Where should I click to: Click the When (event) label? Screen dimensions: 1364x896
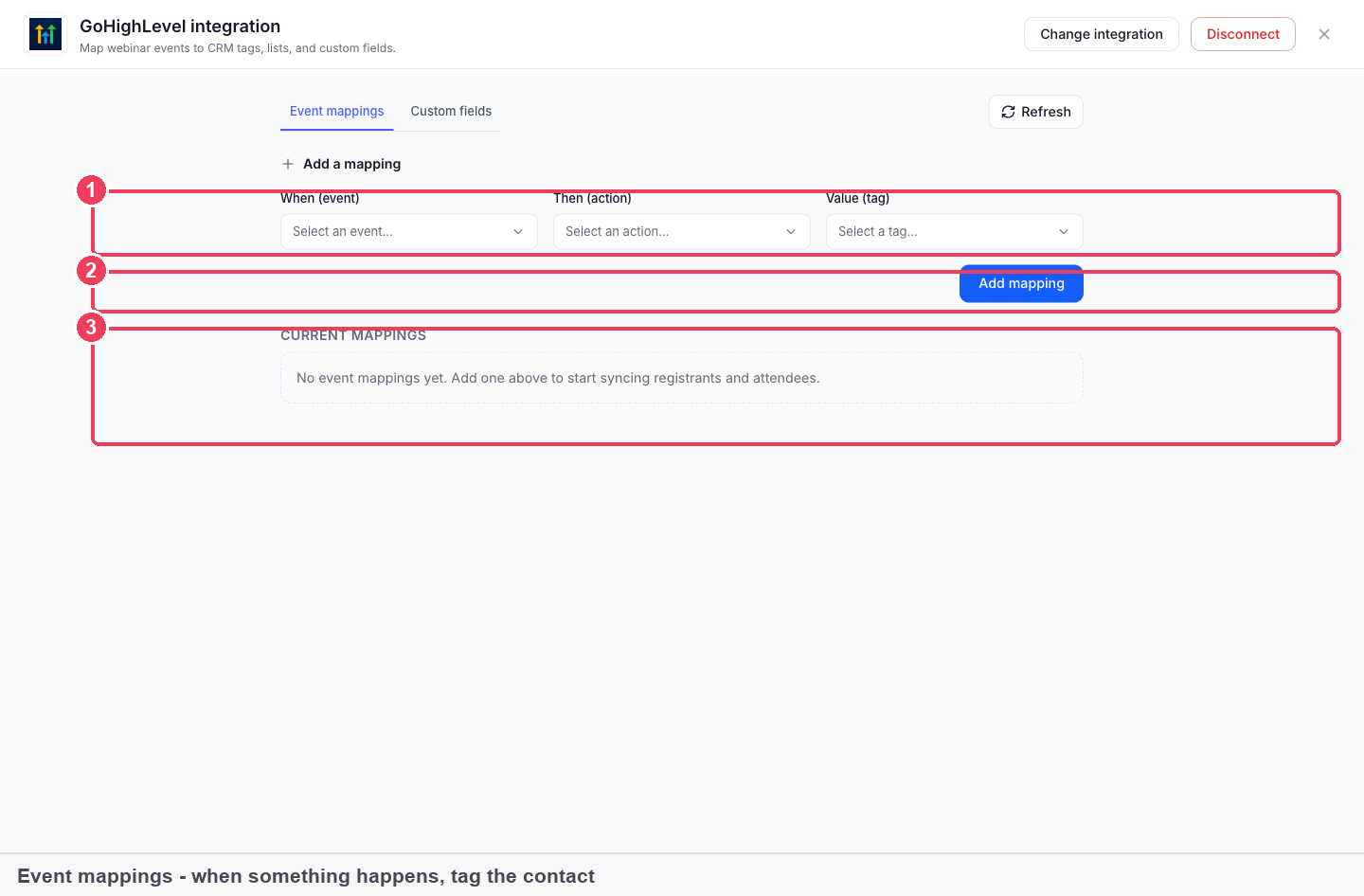[x=320, y=198]
